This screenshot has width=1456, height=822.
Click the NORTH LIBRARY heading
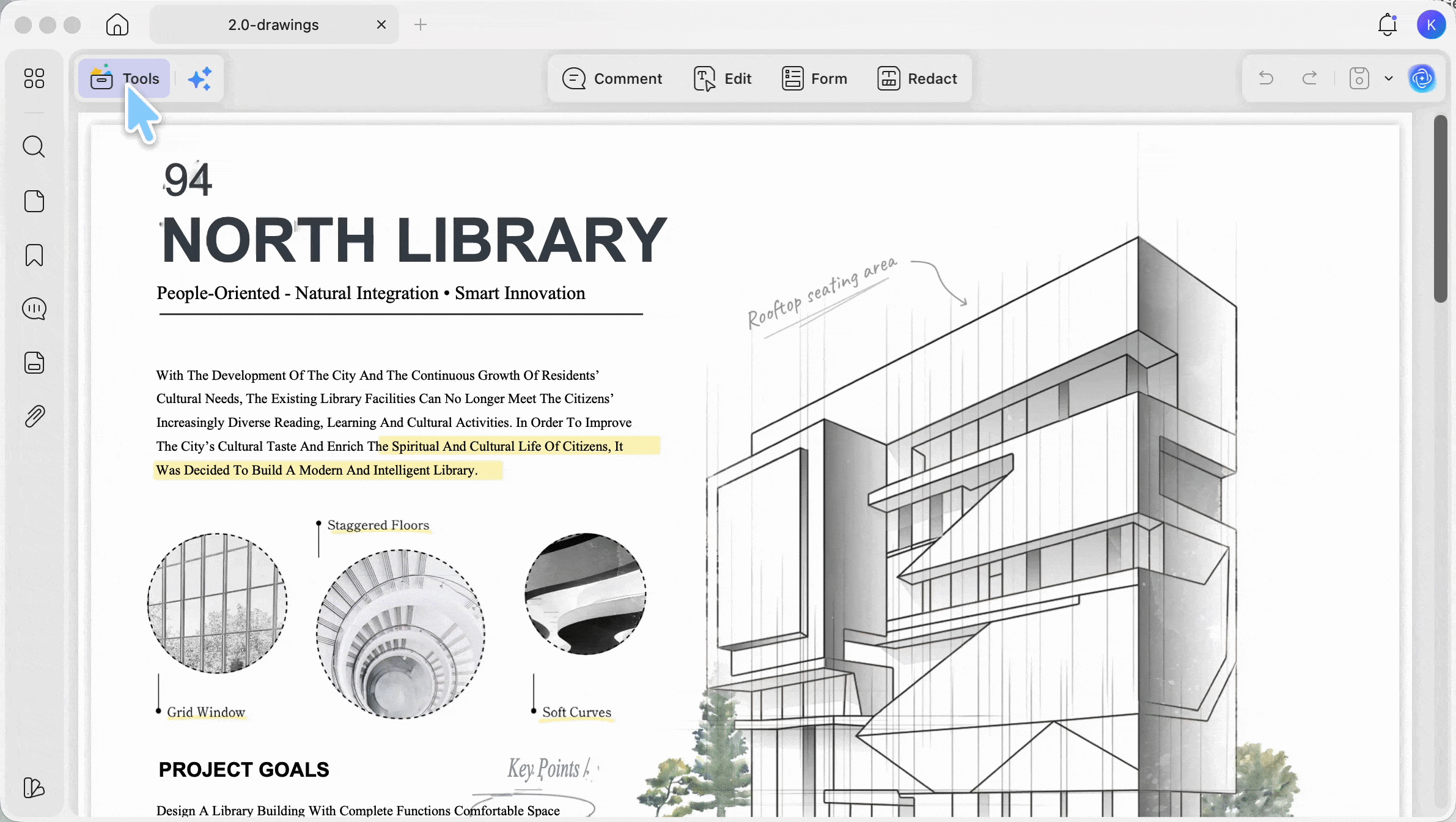(x=414, y=240)
